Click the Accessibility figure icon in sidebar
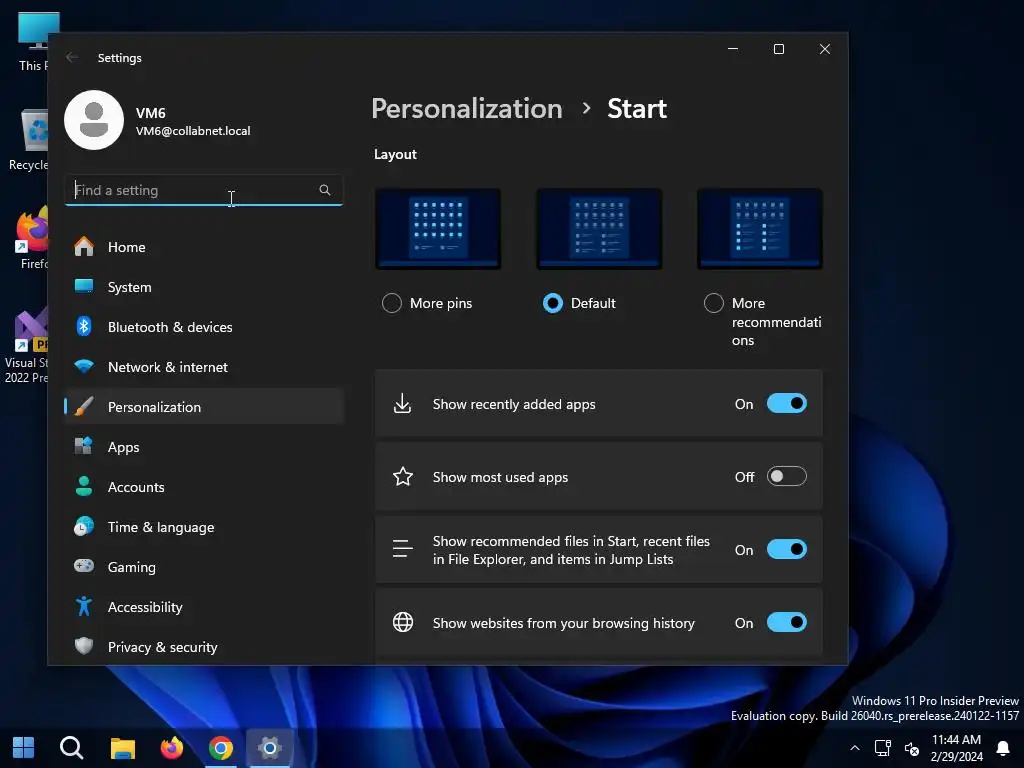1024x768 pixels. (x=84, y=607)
